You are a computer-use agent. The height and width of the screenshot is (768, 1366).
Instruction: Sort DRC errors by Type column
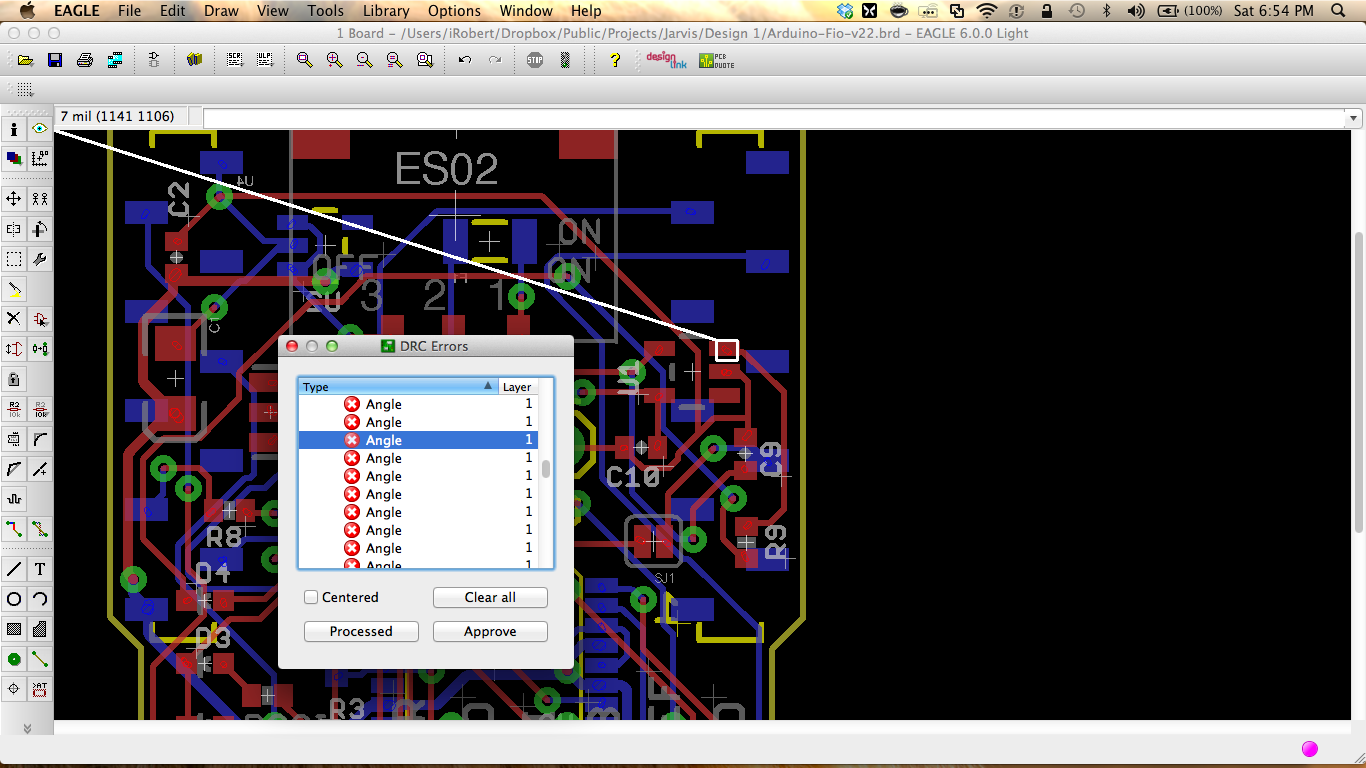click(x=398, y=387)
